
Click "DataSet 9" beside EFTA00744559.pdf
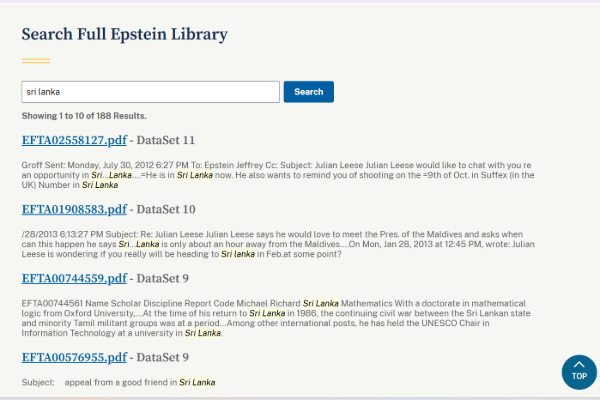click(162, 279)
